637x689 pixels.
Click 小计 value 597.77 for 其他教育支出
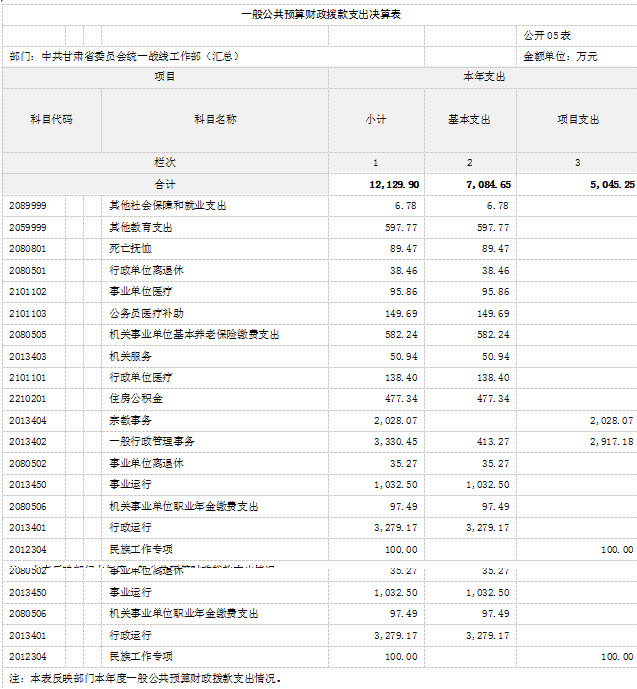coord(401,228)
